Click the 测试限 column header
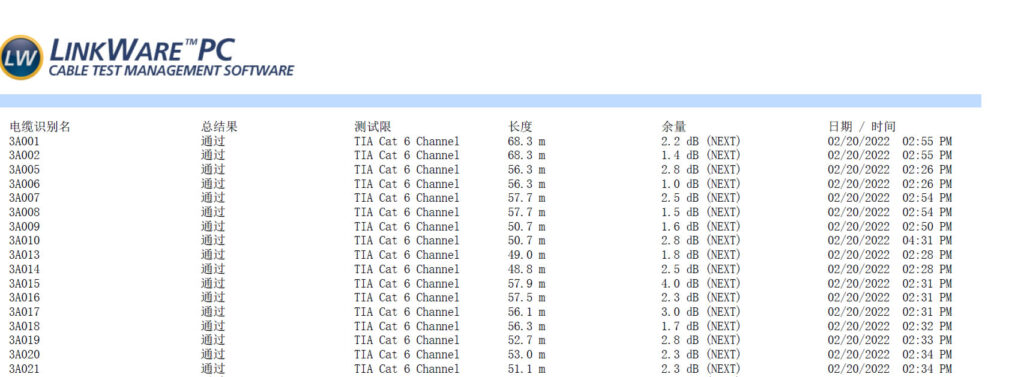 [x=372, y=127]
